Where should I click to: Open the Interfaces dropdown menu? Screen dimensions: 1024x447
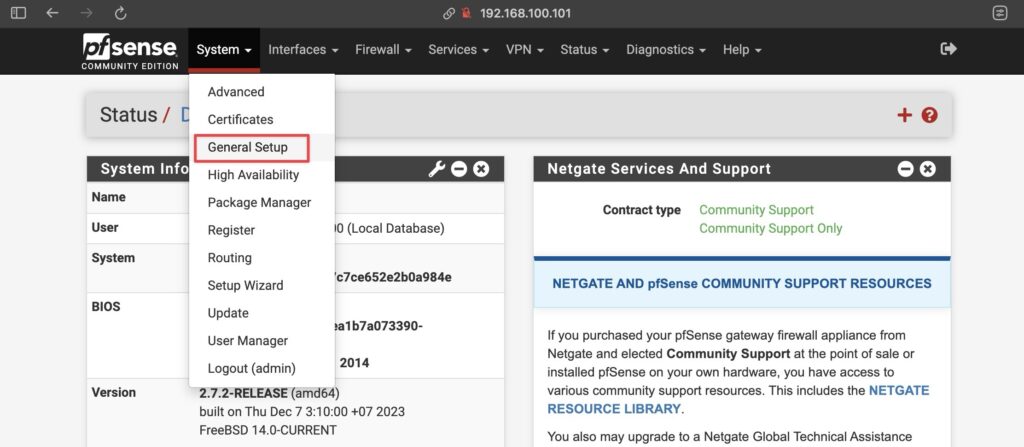point(303,50)
